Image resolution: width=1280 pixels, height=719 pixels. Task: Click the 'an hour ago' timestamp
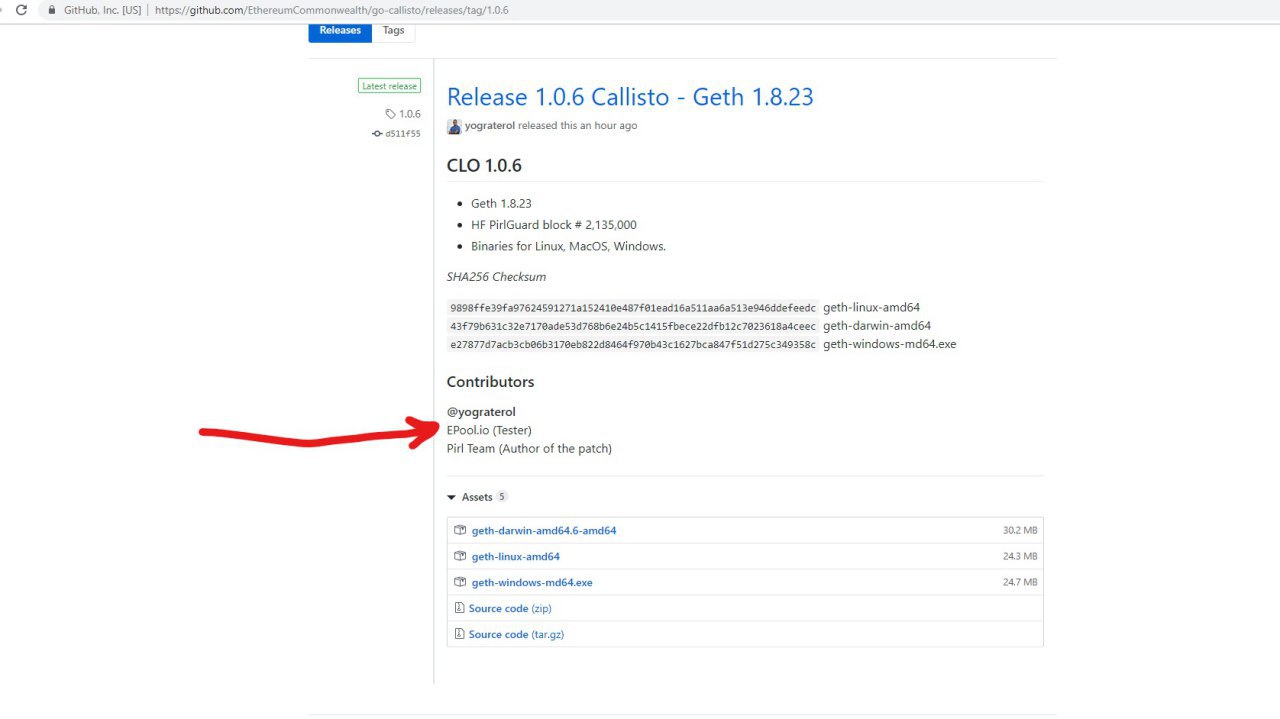(608, 126)
